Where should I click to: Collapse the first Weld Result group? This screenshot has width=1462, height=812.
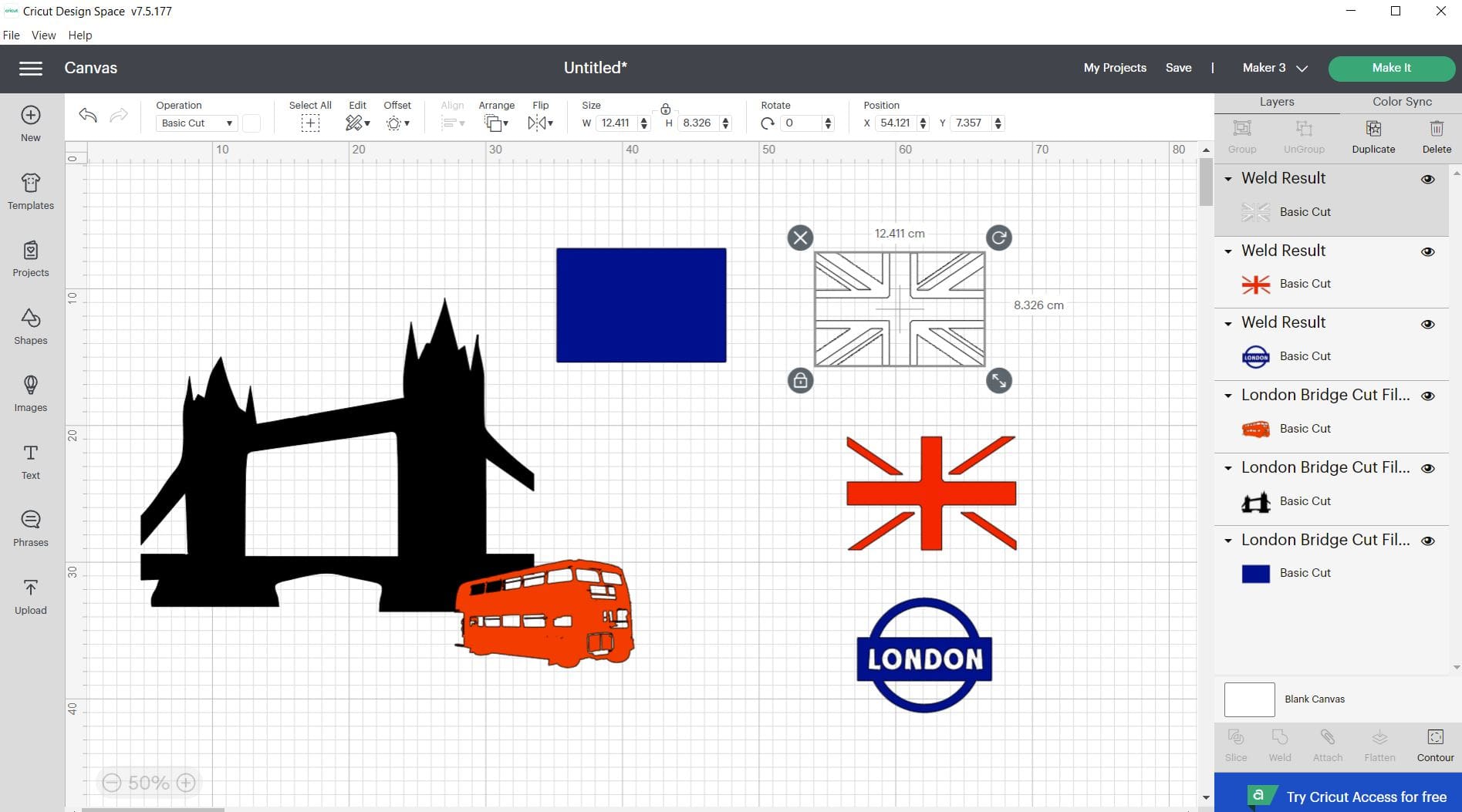(x=1228, y=179)
